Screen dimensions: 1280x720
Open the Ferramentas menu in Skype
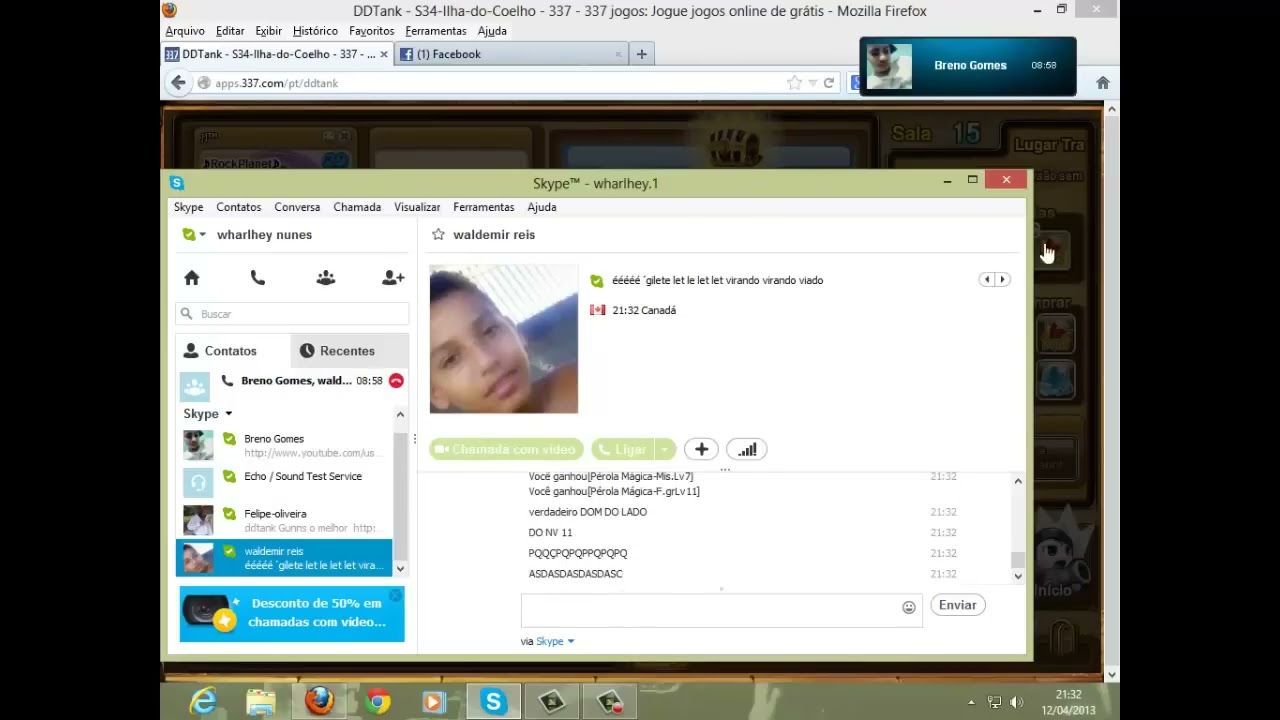tap(483, 207)
